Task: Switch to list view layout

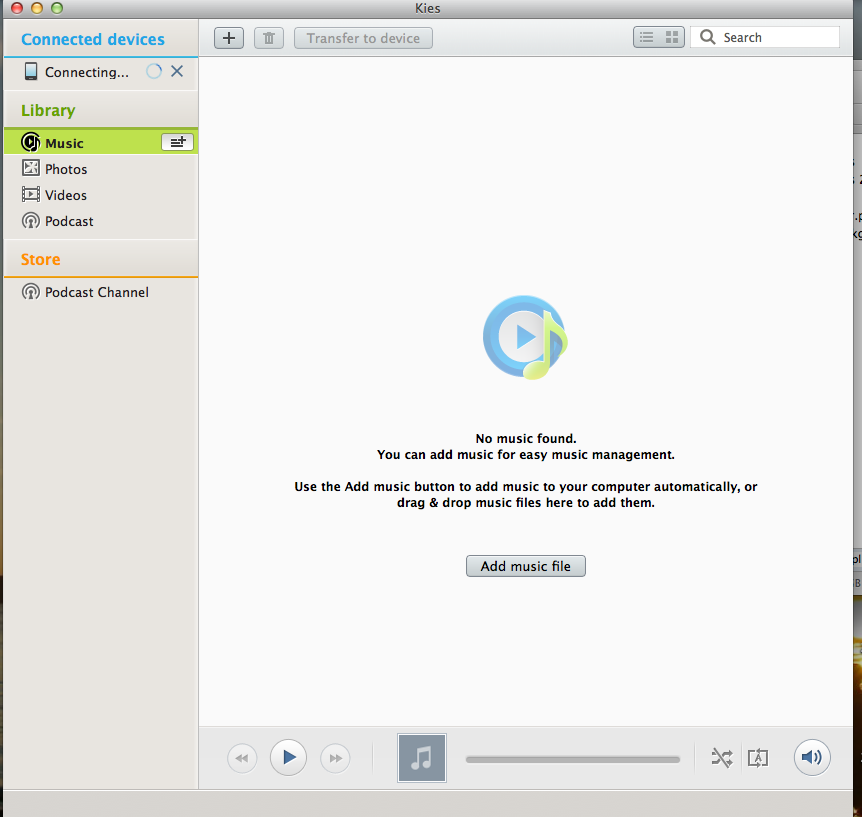Action: pyautogui.click(x=646, y=37)
